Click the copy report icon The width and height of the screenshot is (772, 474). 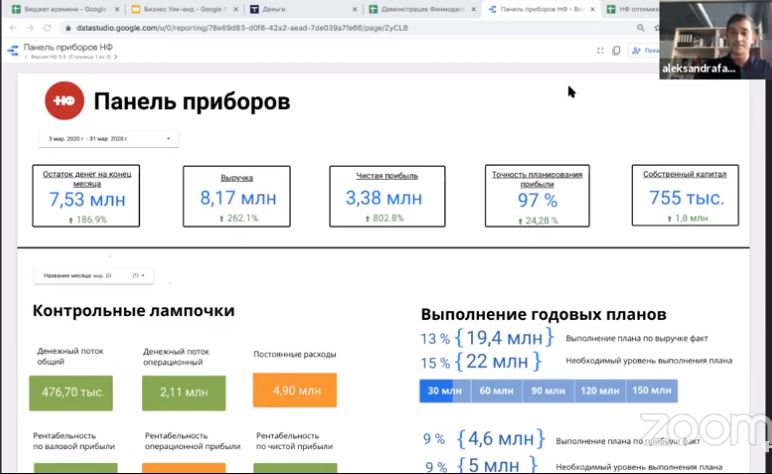616,51
